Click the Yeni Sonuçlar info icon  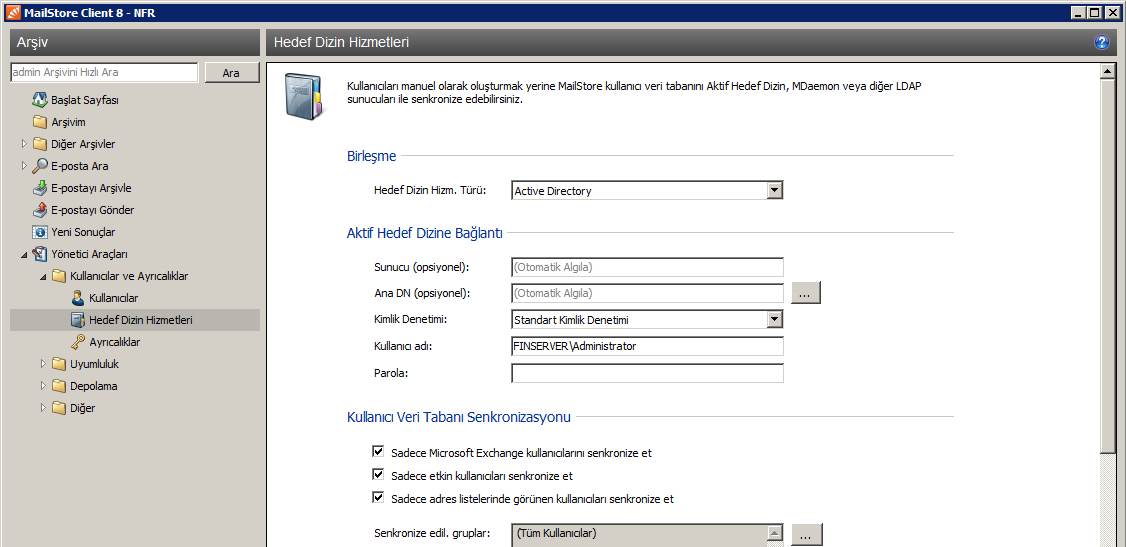pos(40,232)
